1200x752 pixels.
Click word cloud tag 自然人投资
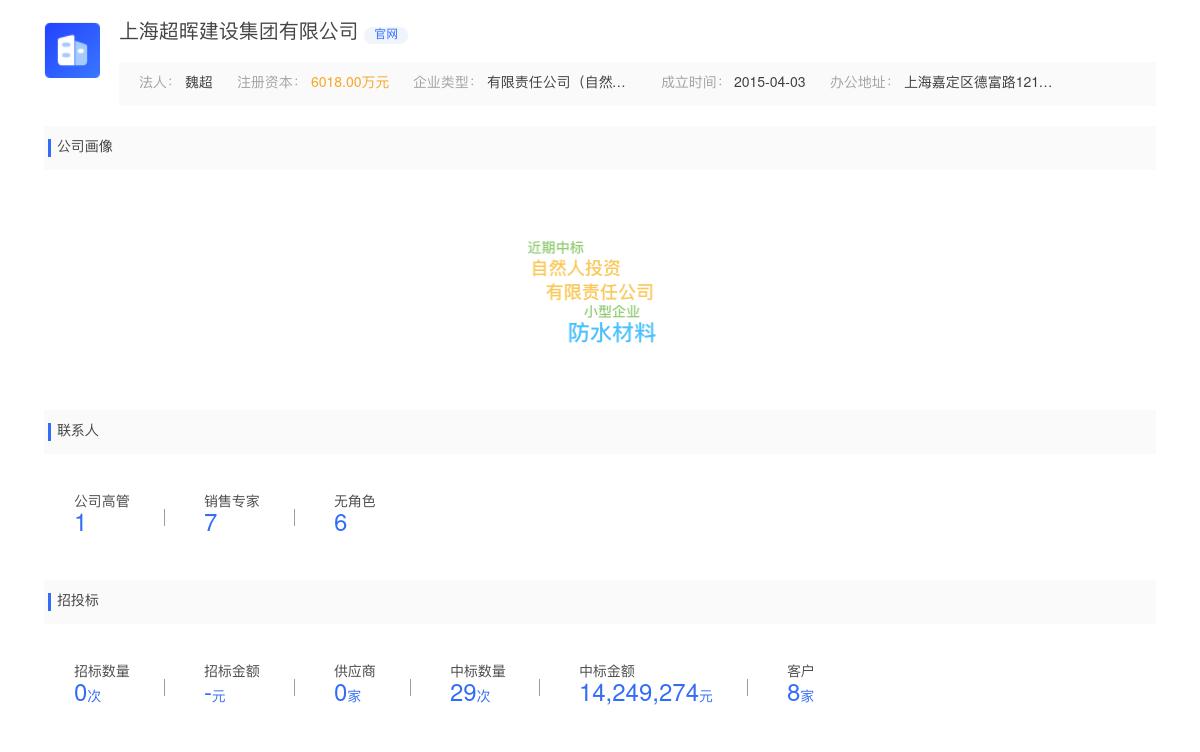tap(576, 268)
